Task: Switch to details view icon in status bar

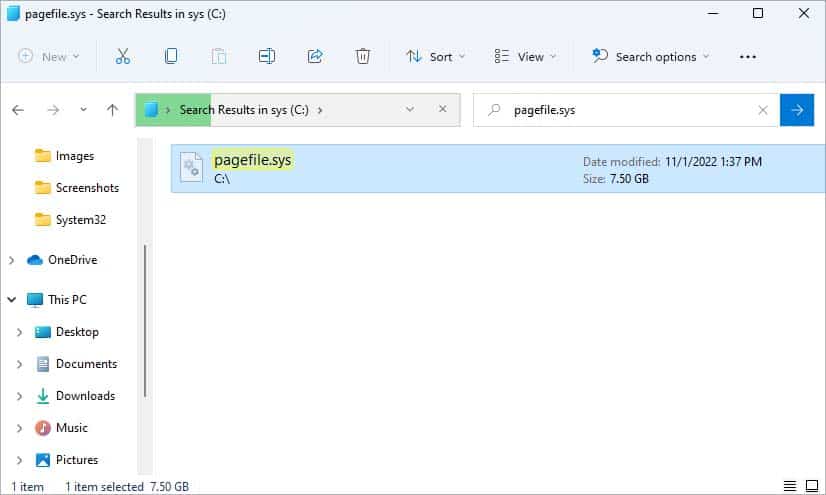Action: tap(790, 486)
